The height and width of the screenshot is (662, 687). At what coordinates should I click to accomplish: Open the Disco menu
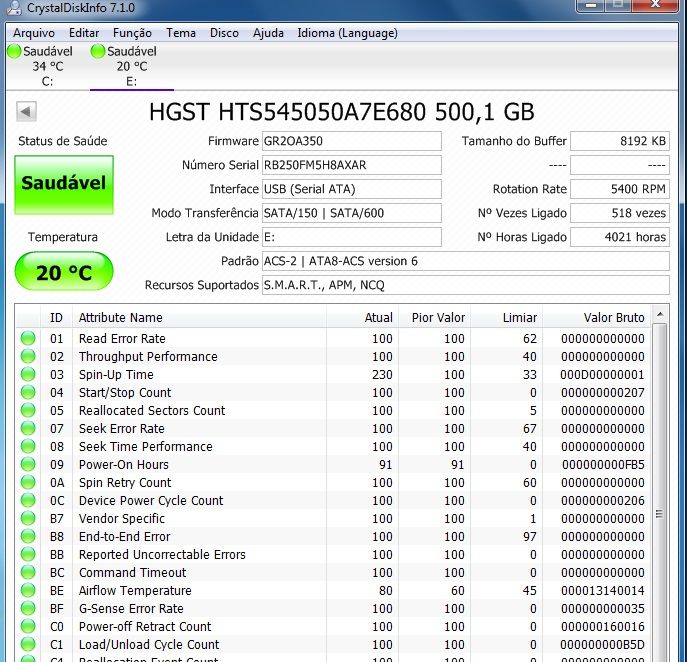tap(224, 33)
